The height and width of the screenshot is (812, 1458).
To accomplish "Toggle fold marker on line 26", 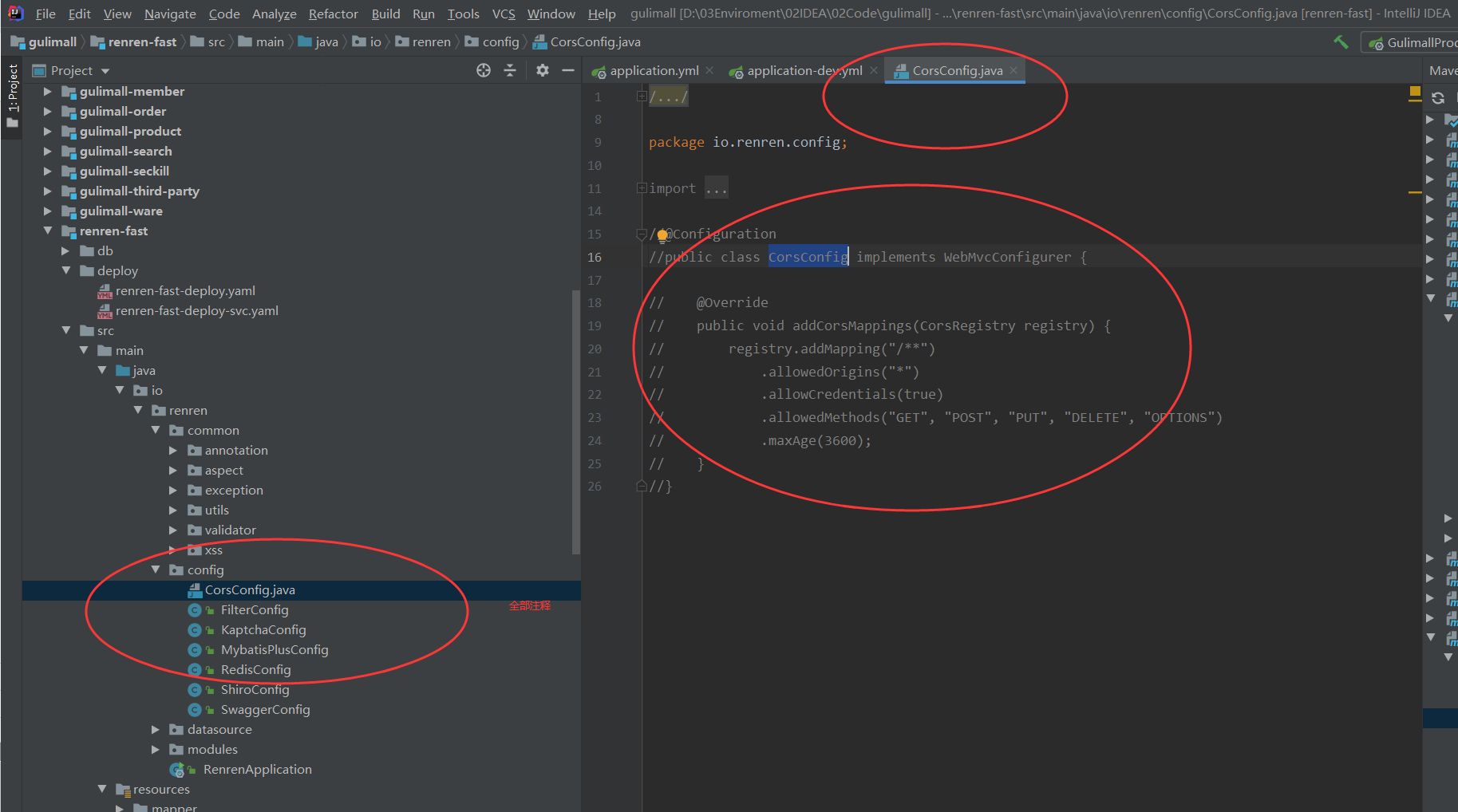I will [642, 486].
